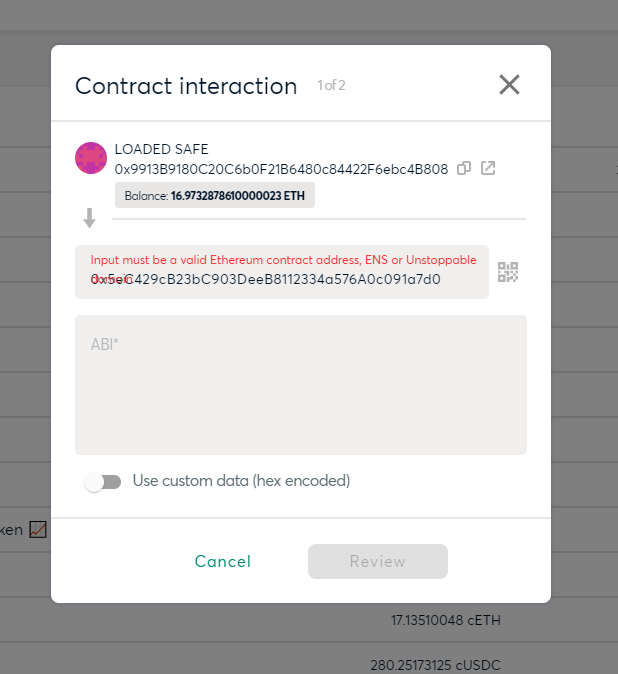Open Safe address in block explorer

[488, 168]
